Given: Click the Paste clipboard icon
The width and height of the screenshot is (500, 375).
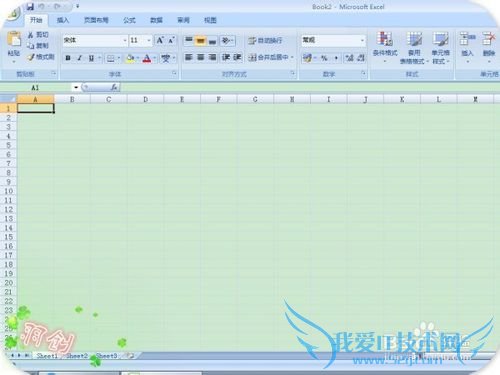Looking at the screenshot, I should point(14,39).
